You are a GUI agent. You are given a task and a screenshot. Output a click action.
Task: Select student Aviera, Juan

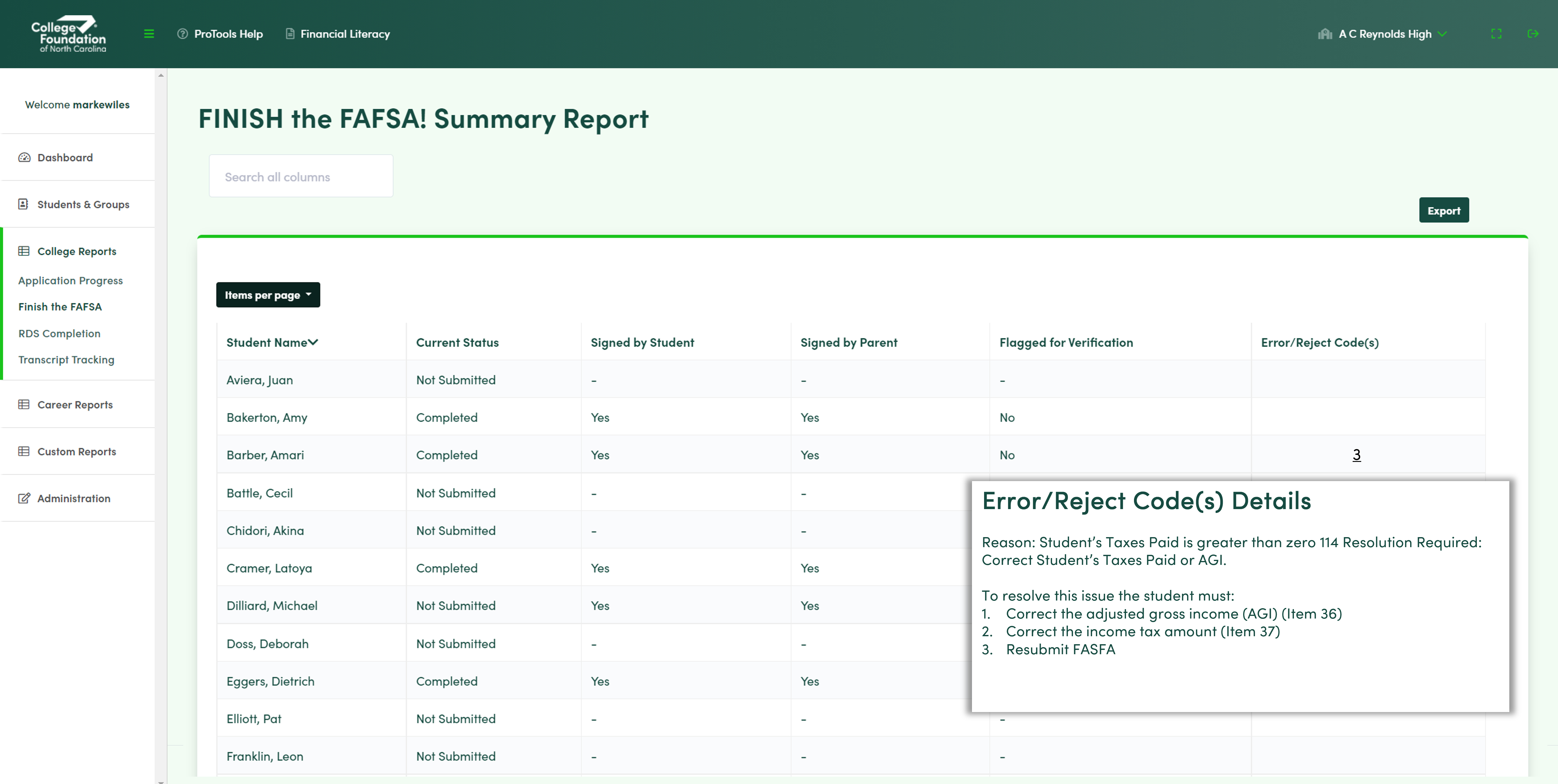pyautogui.click(x=259, y=380)
